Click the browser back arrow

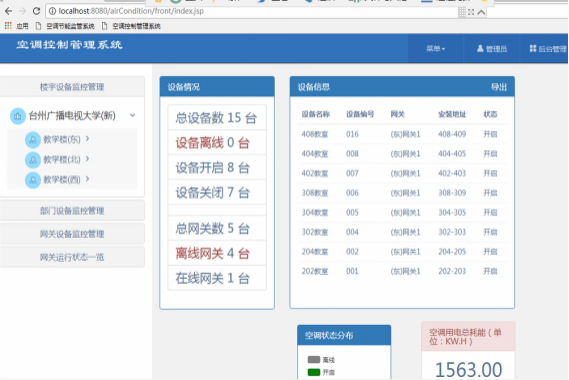click(x=8, y=11)
